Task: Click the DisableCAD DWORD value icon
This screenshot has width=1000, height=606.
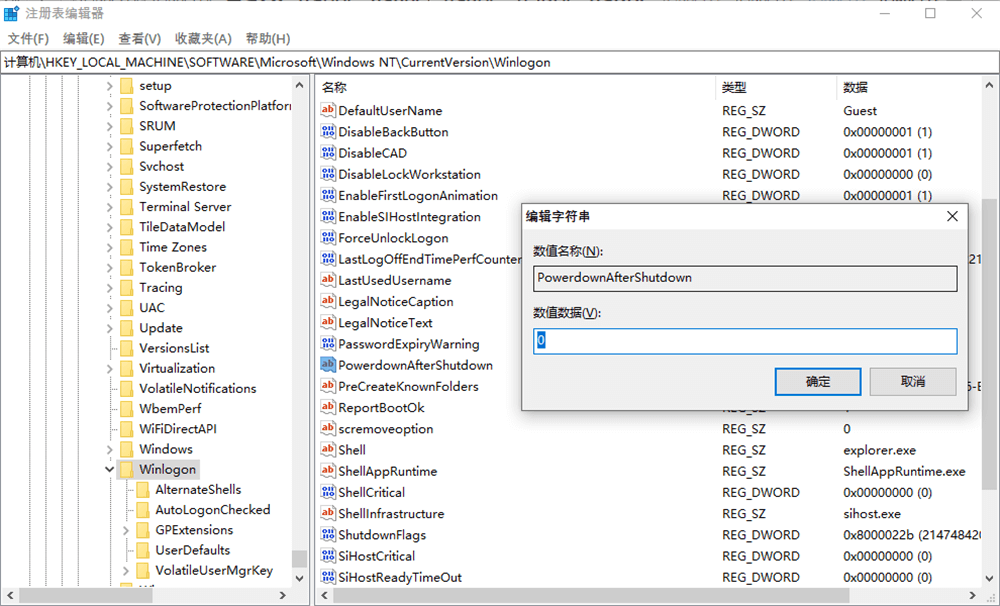Action: pyautogui.click(x=328, y=153)
